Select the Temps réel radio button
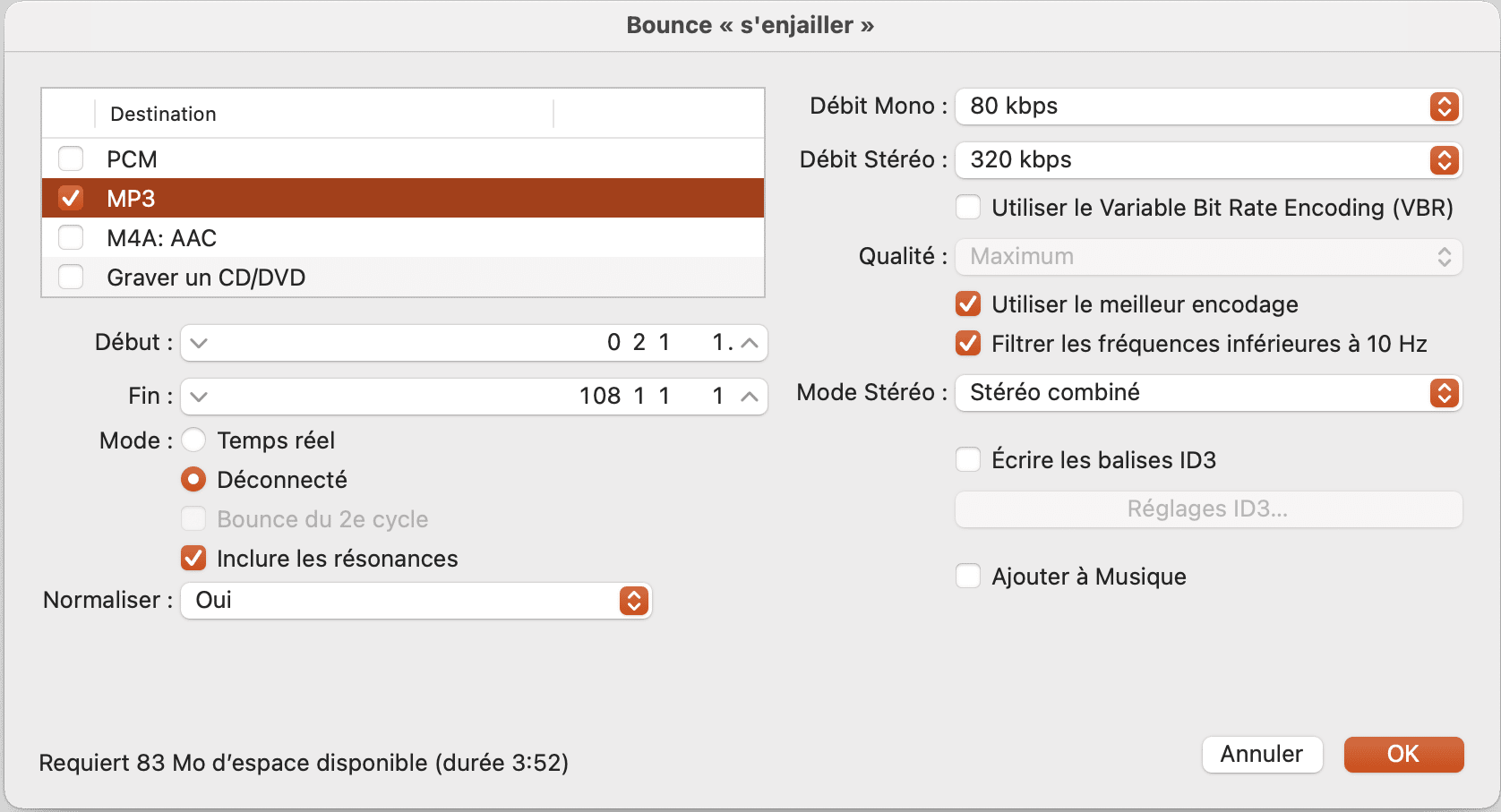Viewport: 1501px width, 812px height. pos(193,440)
